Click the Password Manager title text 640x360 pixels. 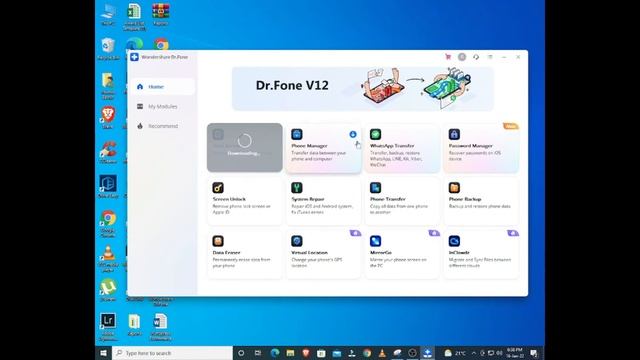[471, 146]
